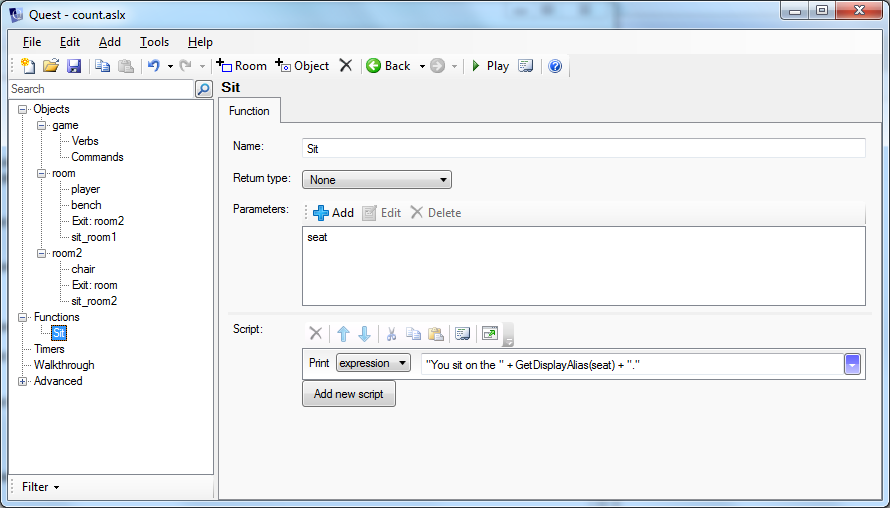Select the Function tab

(249, 111)
